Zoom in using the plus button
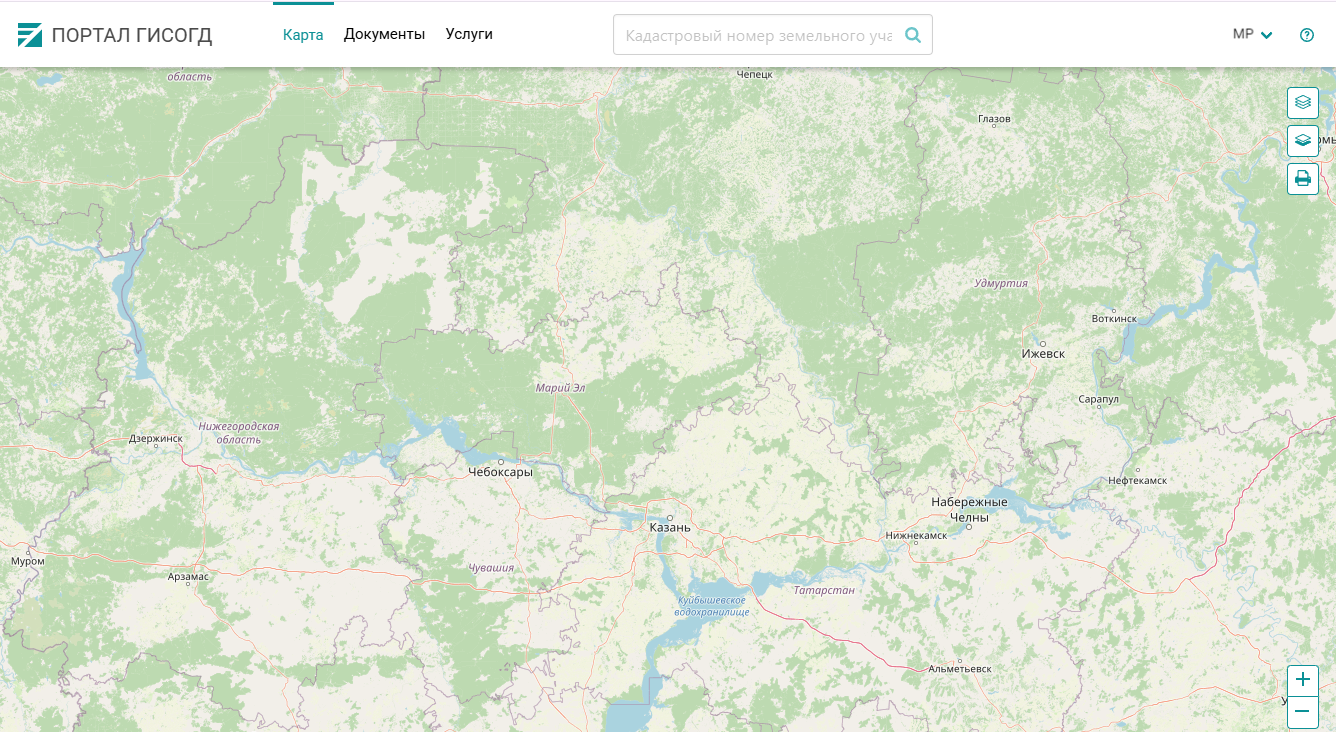Viewport: 1336px width, 732px height. click(x=1302, y=680)
